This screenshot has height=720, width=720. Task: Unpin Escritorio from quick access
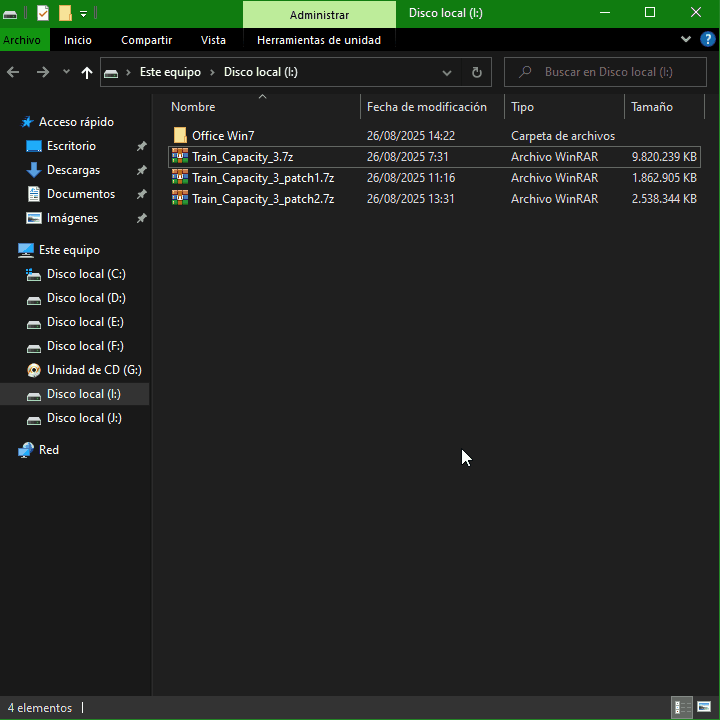(x=141, y=146)
